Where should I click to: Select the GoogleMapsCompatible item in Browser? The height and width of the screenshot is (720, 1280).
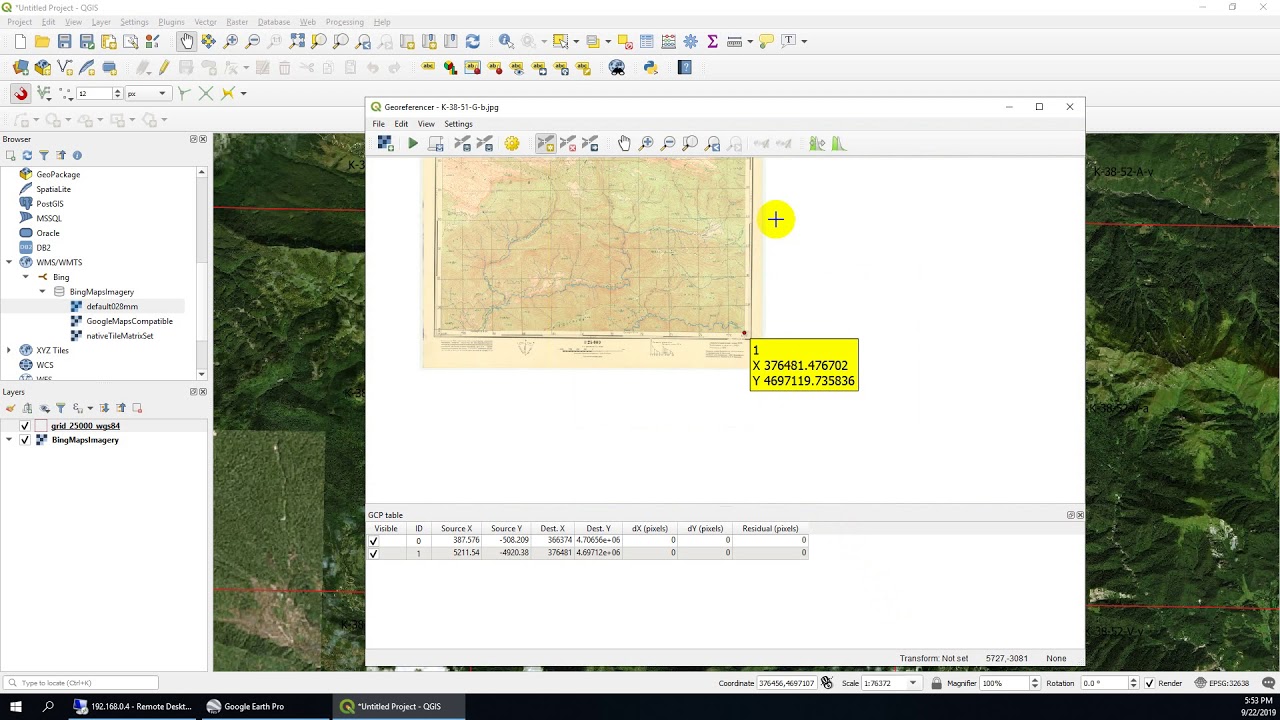coord(129,321)
